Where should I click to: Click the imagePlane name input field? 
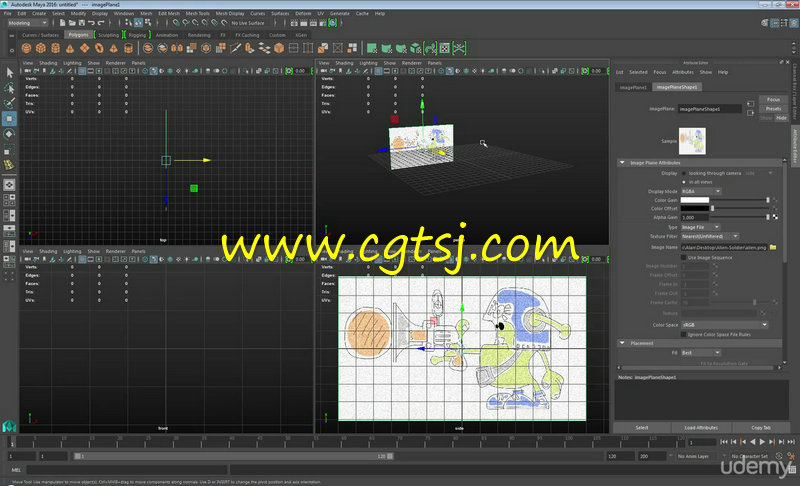710,109
